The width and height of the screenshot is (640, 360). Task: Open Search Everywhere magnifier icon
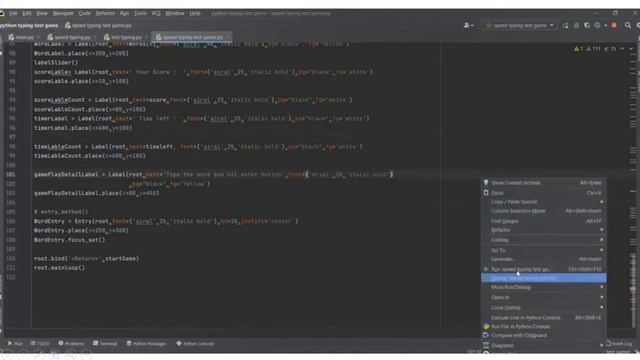coord(628,26)
